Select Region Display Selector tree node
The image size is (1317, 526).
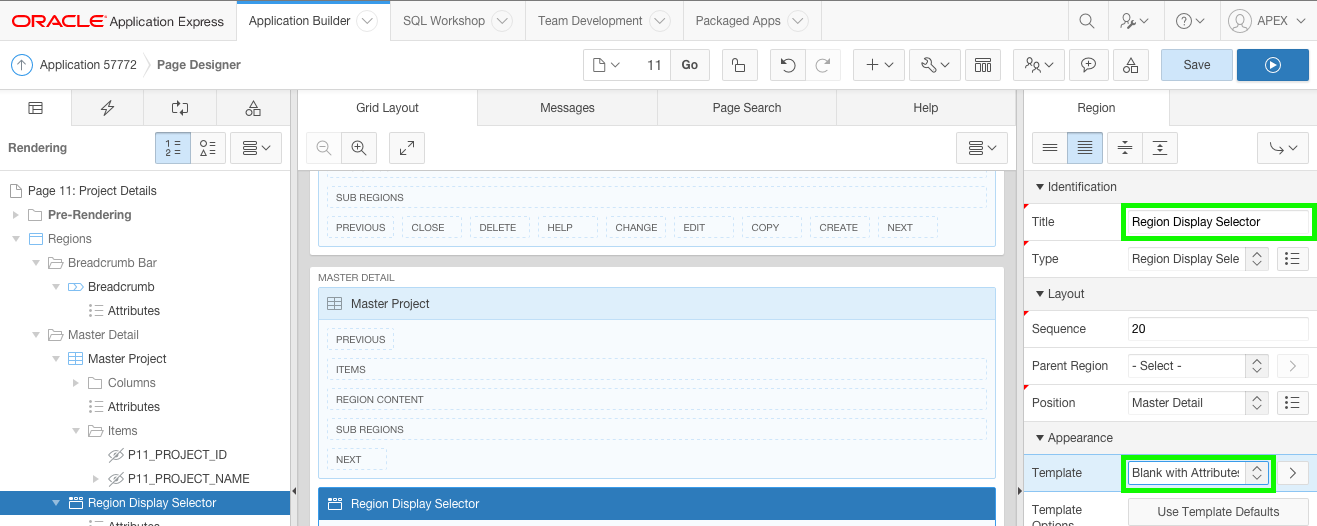coord(152,503)
